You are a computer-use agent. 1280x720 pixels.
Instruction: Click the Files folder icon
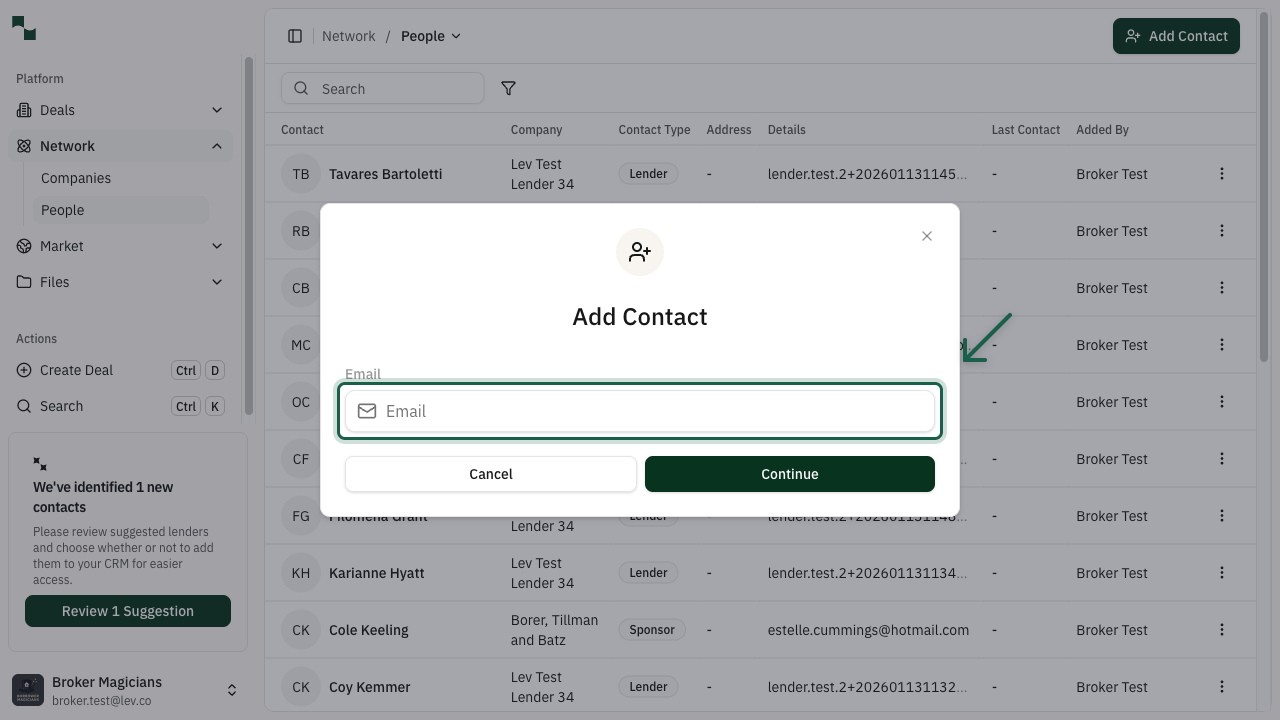[23, 282]
